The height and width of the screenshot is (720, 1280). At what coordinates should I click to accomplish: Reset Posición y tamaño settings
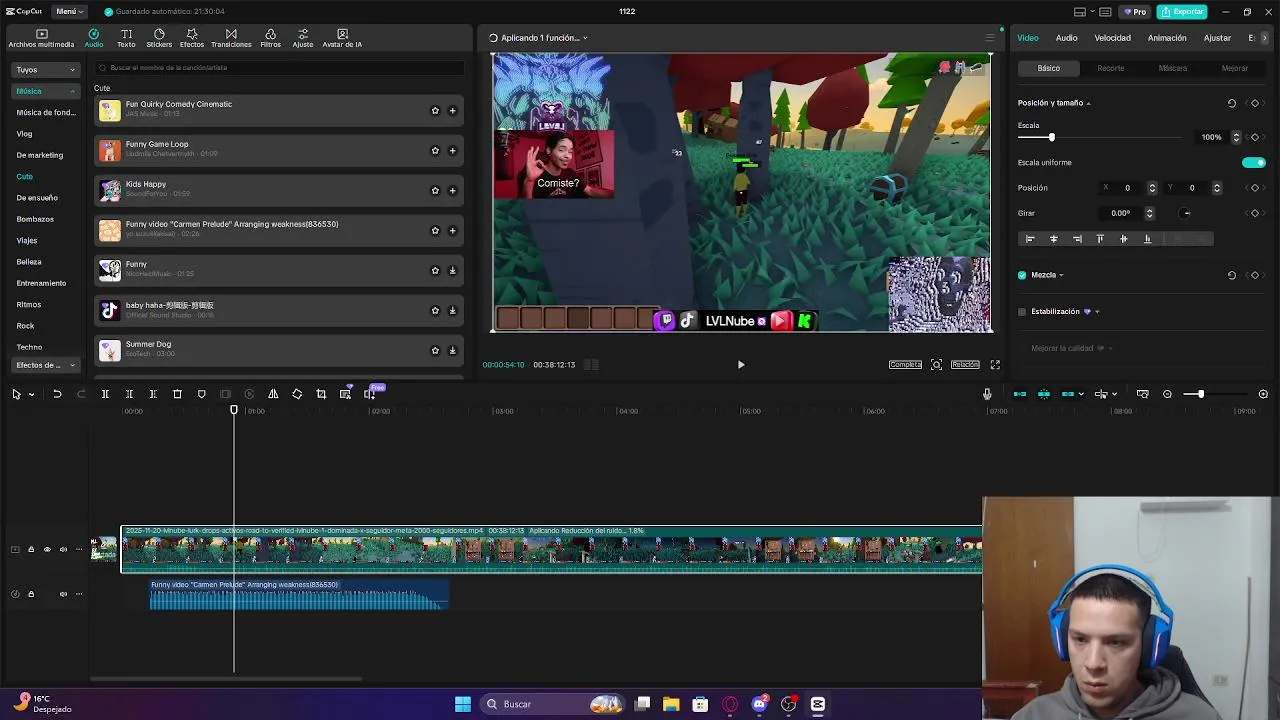coord(1232,103)
